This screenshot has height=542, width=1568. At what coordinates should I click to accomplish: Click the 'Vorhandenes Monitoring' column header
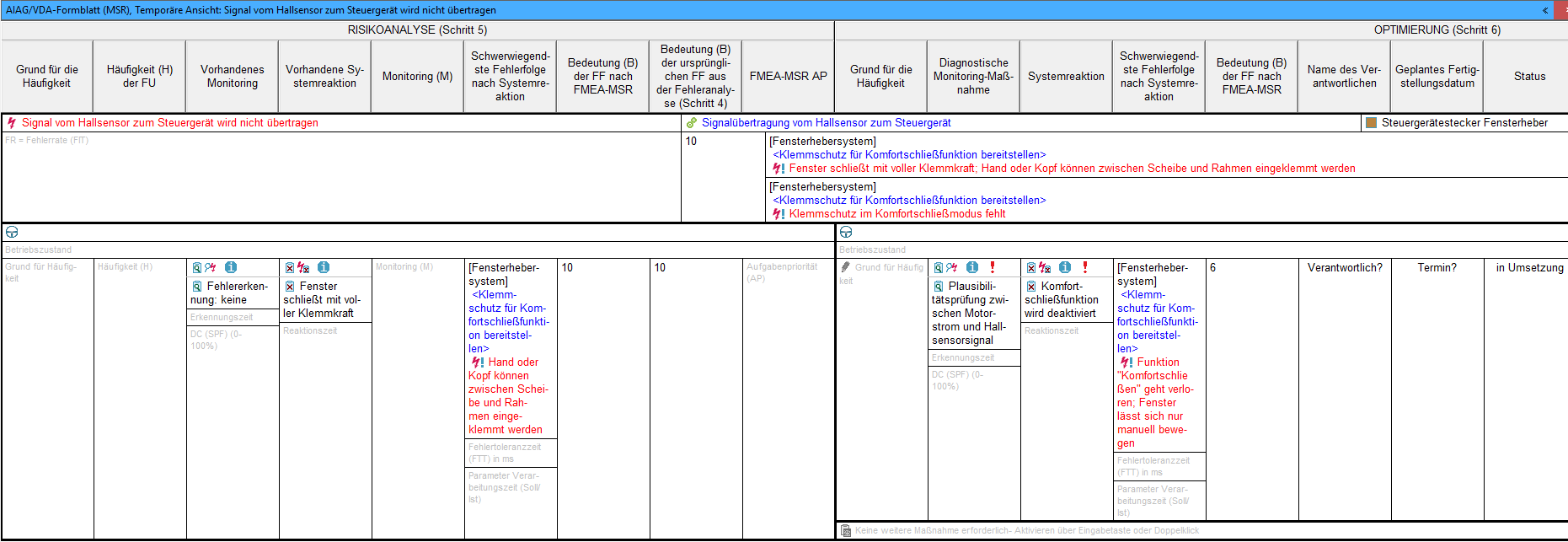233,77
